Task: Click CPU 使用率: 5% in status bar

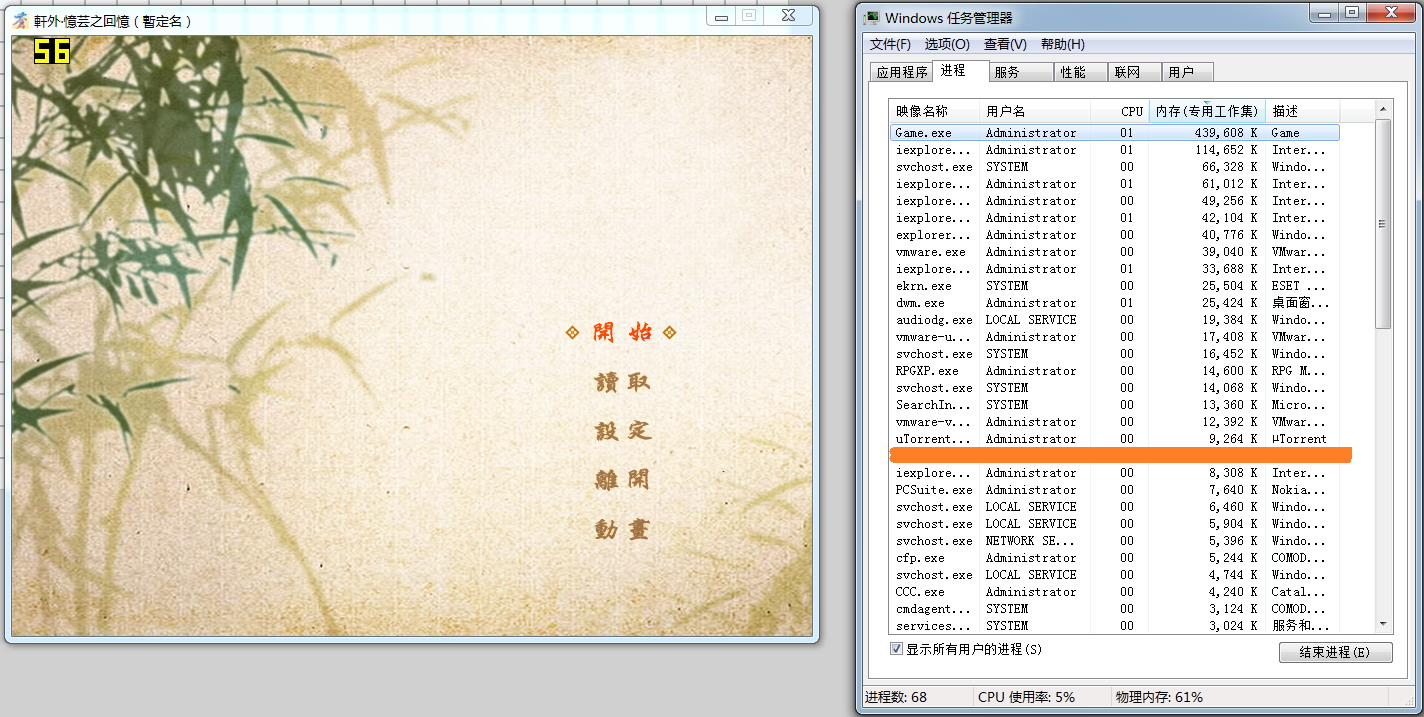Action: coord(1026,697)
